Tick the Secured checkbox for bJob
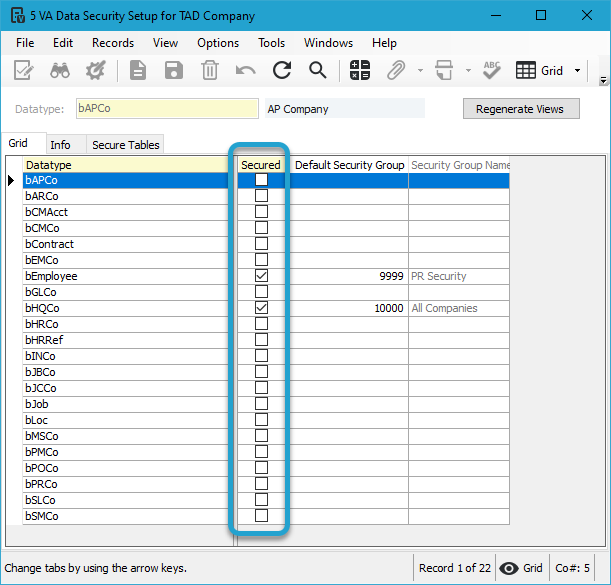Screen dimensions: 611x585 261,403
